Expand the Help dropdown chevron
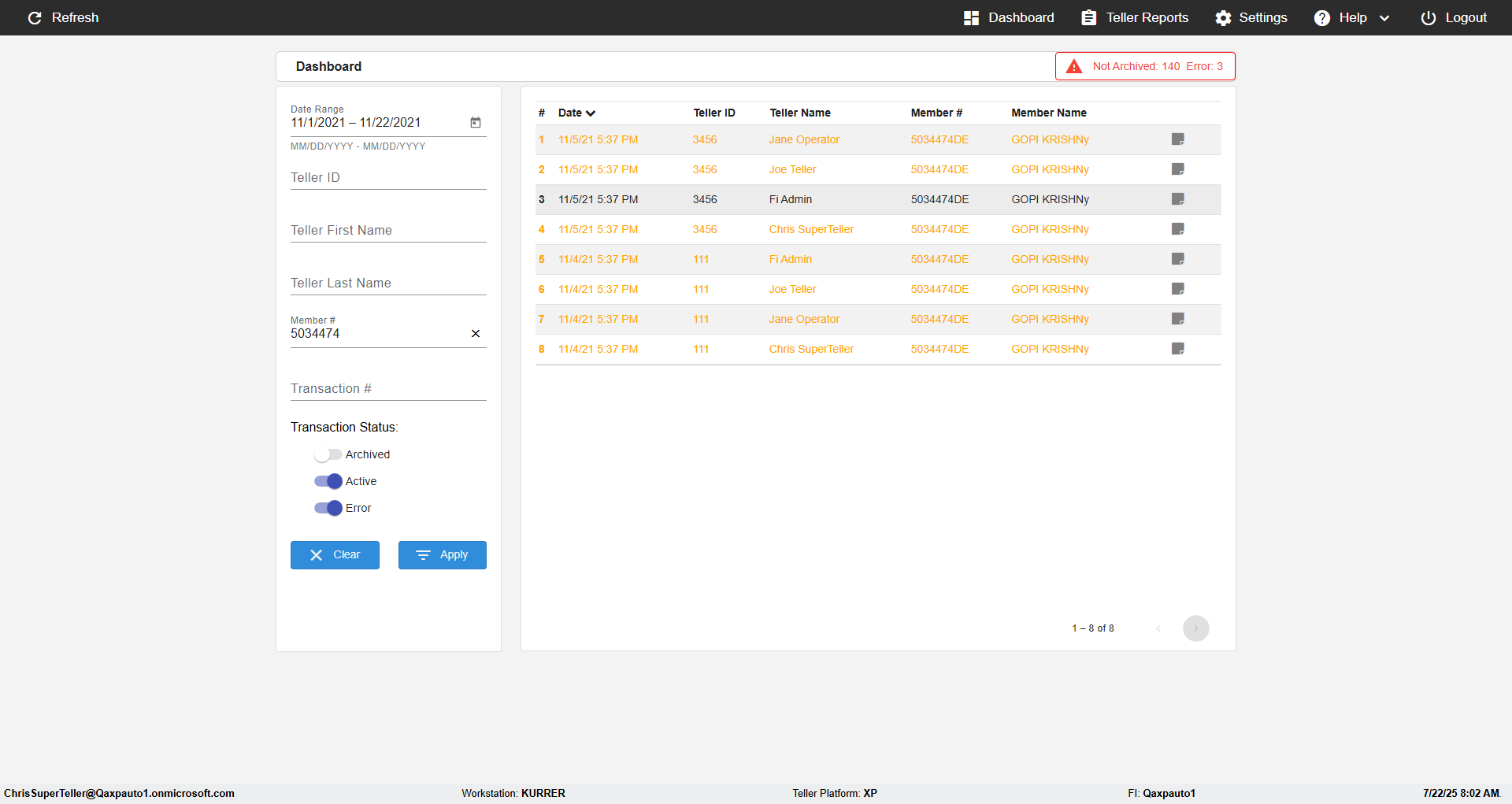Image resolution: width=1512 pixels, height=804 pixels. tap(1384, 18)
